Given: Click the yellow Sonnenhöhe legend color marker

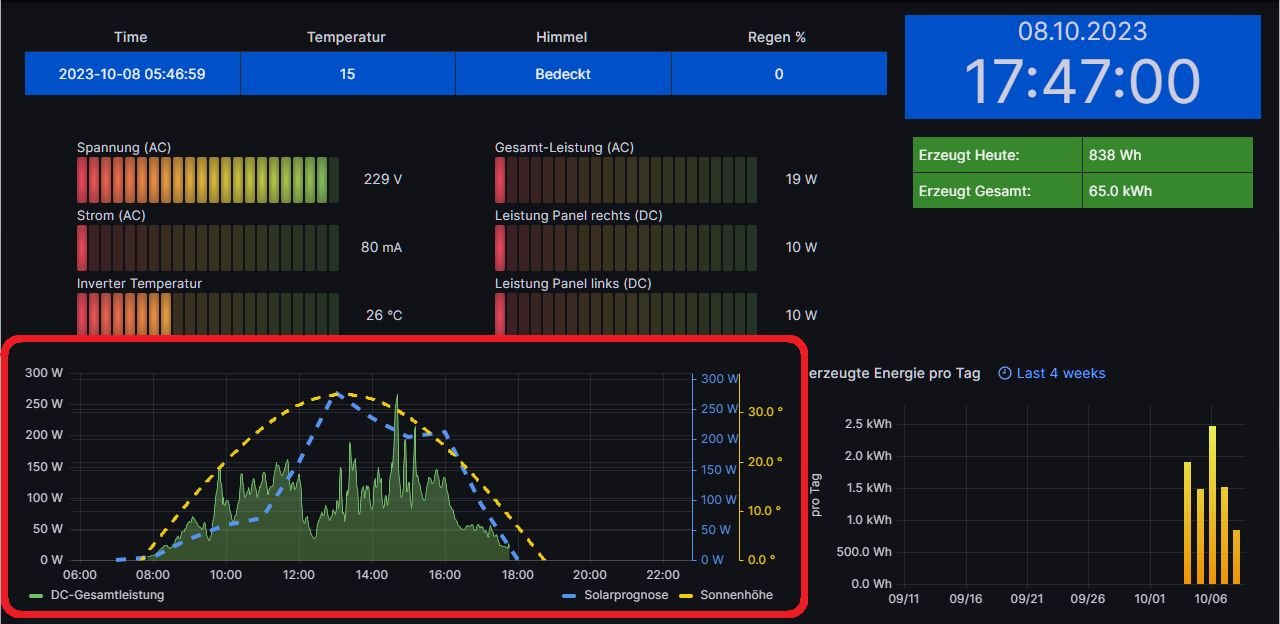Looking at the screenshot, I should coord(685,595).
